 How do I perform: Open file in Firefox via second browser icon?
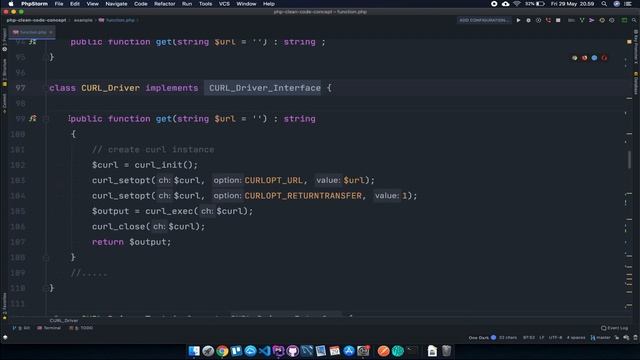point(584,58)
